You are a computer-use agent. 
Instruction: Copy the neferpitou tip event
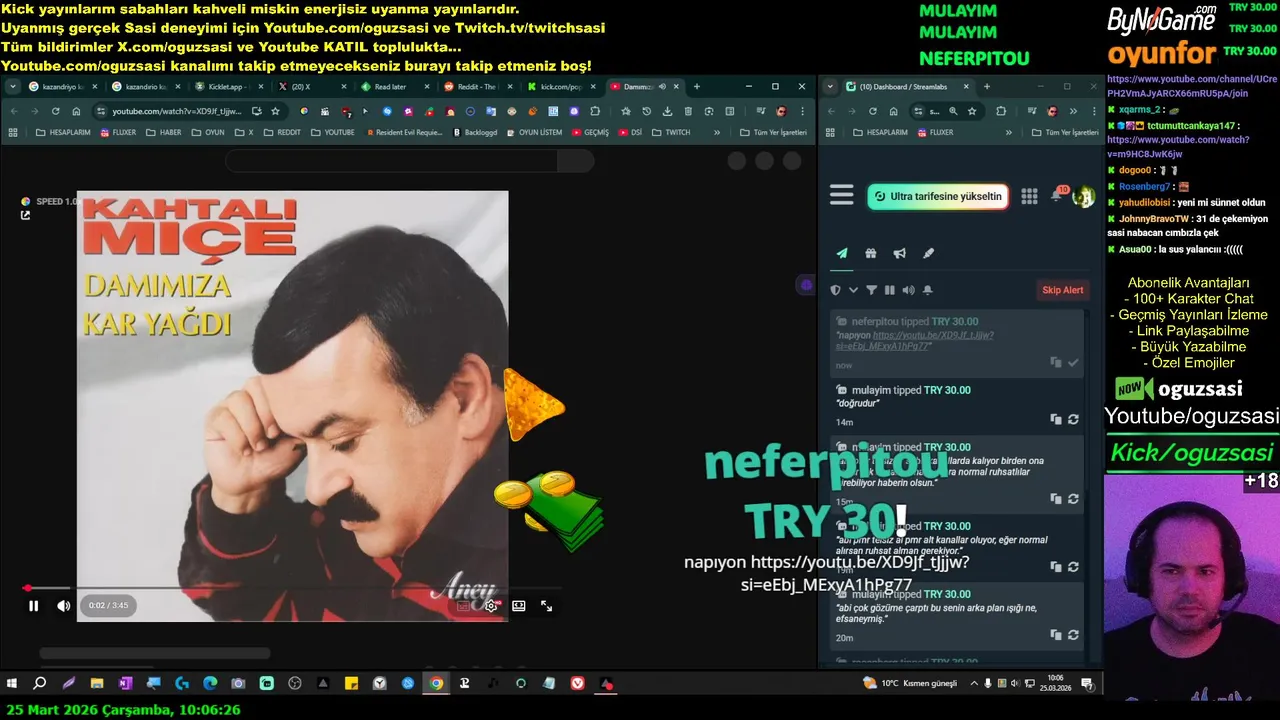pyautogui.click(x=1055, y=362)
